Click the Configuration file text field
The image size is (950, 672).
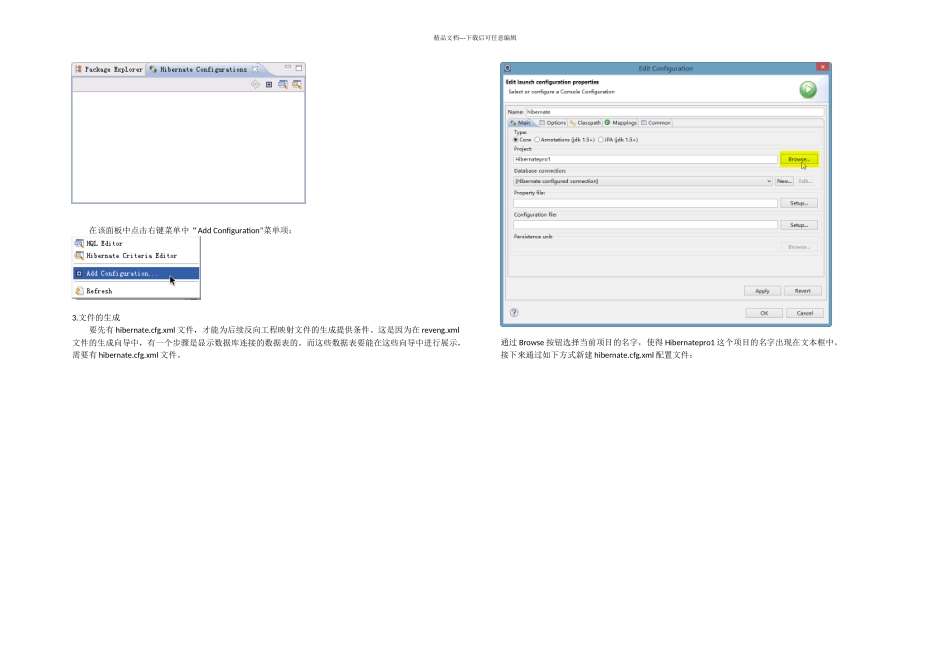[645, 225]
